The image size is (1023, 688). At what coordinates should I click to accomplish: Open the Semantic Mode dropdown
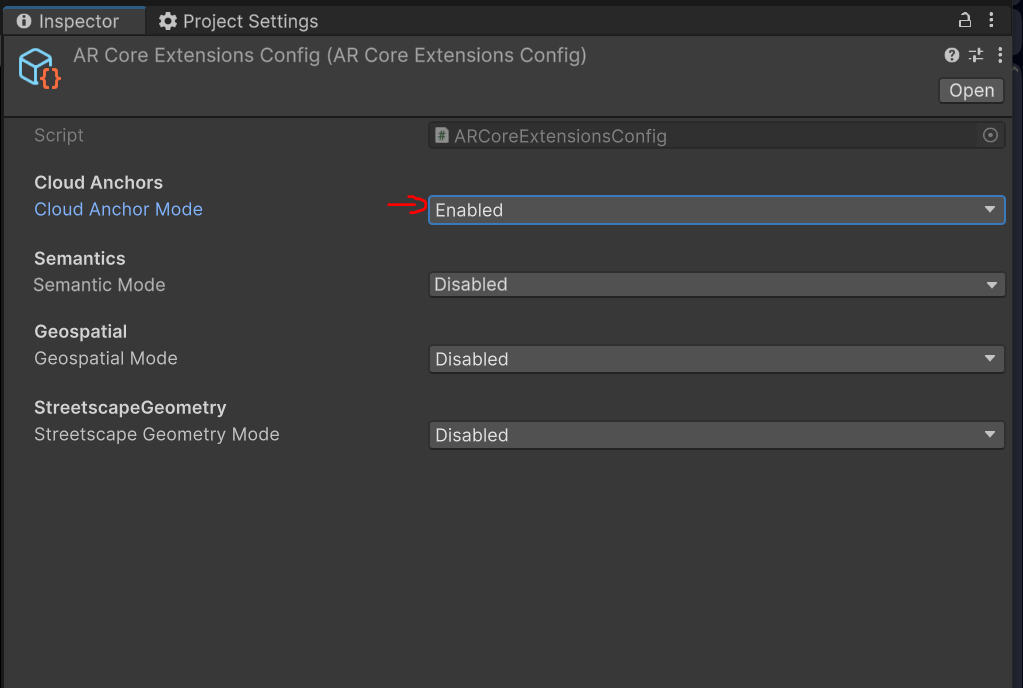point(716,285)
